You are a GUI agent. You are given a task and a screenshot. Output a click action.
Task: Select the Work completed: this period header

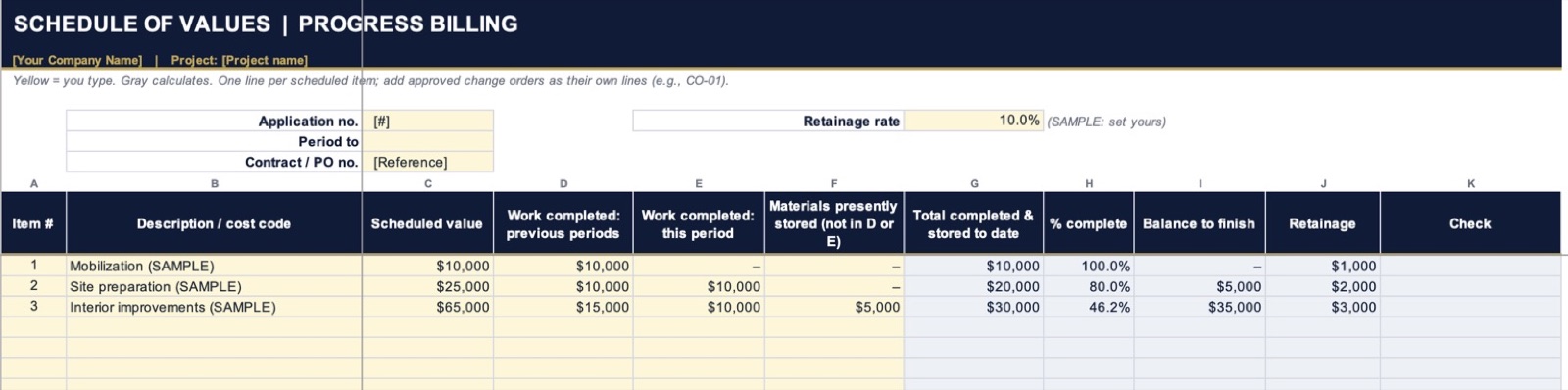[x=699, y=223]
